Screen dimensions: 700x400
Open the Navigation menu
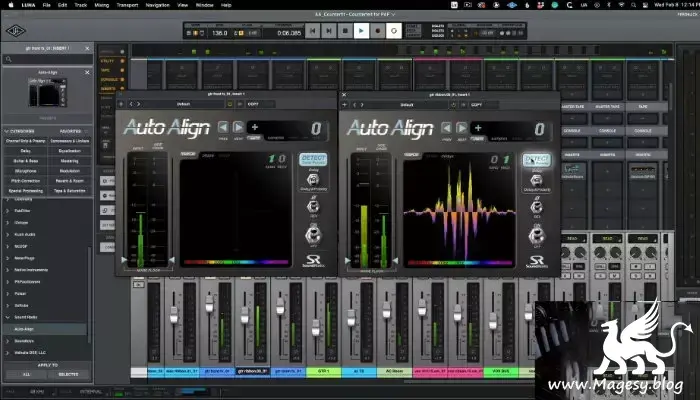tap(158, 5)
